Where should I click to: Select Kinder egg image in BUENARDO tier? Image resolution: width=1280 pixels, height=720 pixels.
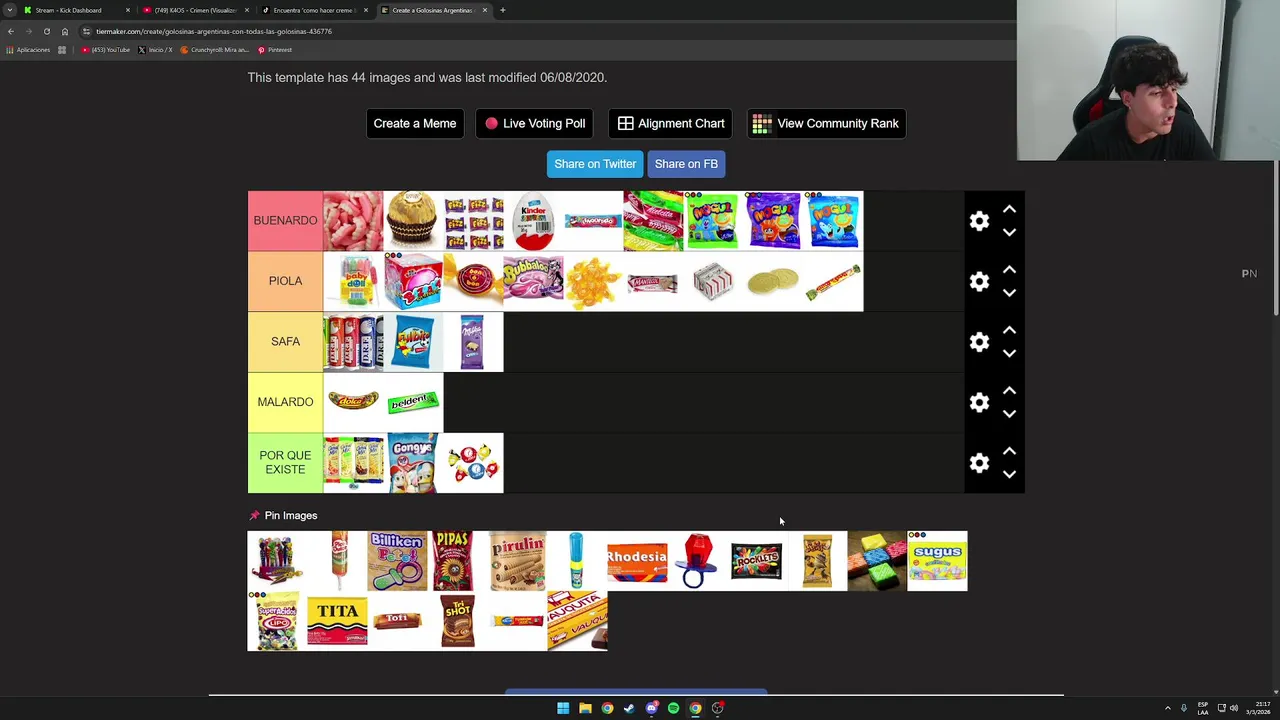533,220
